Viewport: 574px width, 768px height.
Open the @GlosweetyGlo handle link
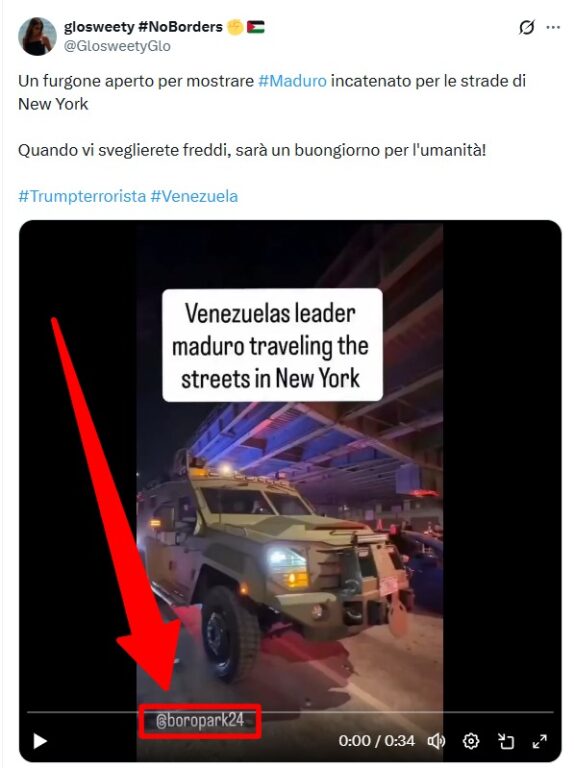click(x=118, y=46)
